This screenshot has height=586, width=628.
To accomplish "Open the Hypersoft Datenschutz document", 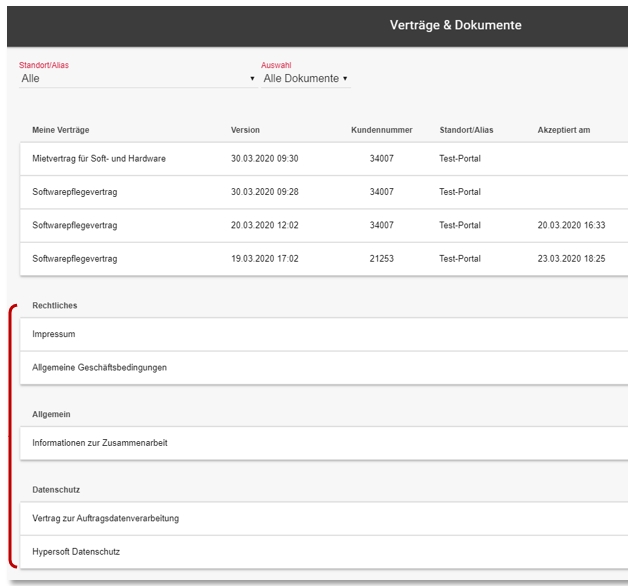I will point(324,552).
